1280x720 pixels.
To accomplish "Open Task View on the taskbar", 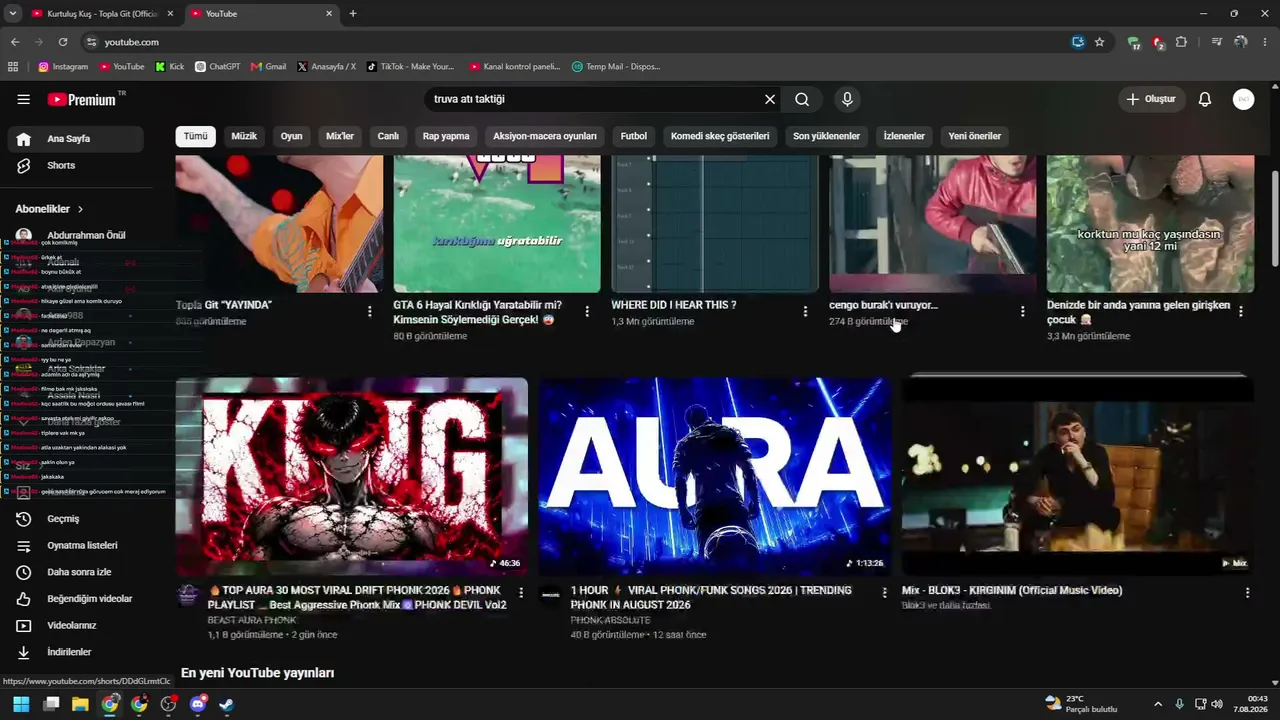I will click(x=51, y=704).
